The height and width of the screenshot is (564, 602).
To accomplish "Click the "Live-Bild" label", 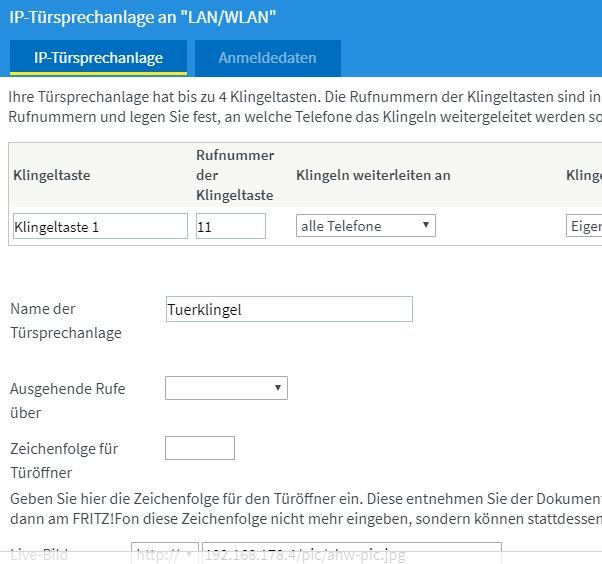I will click(39, 554).
